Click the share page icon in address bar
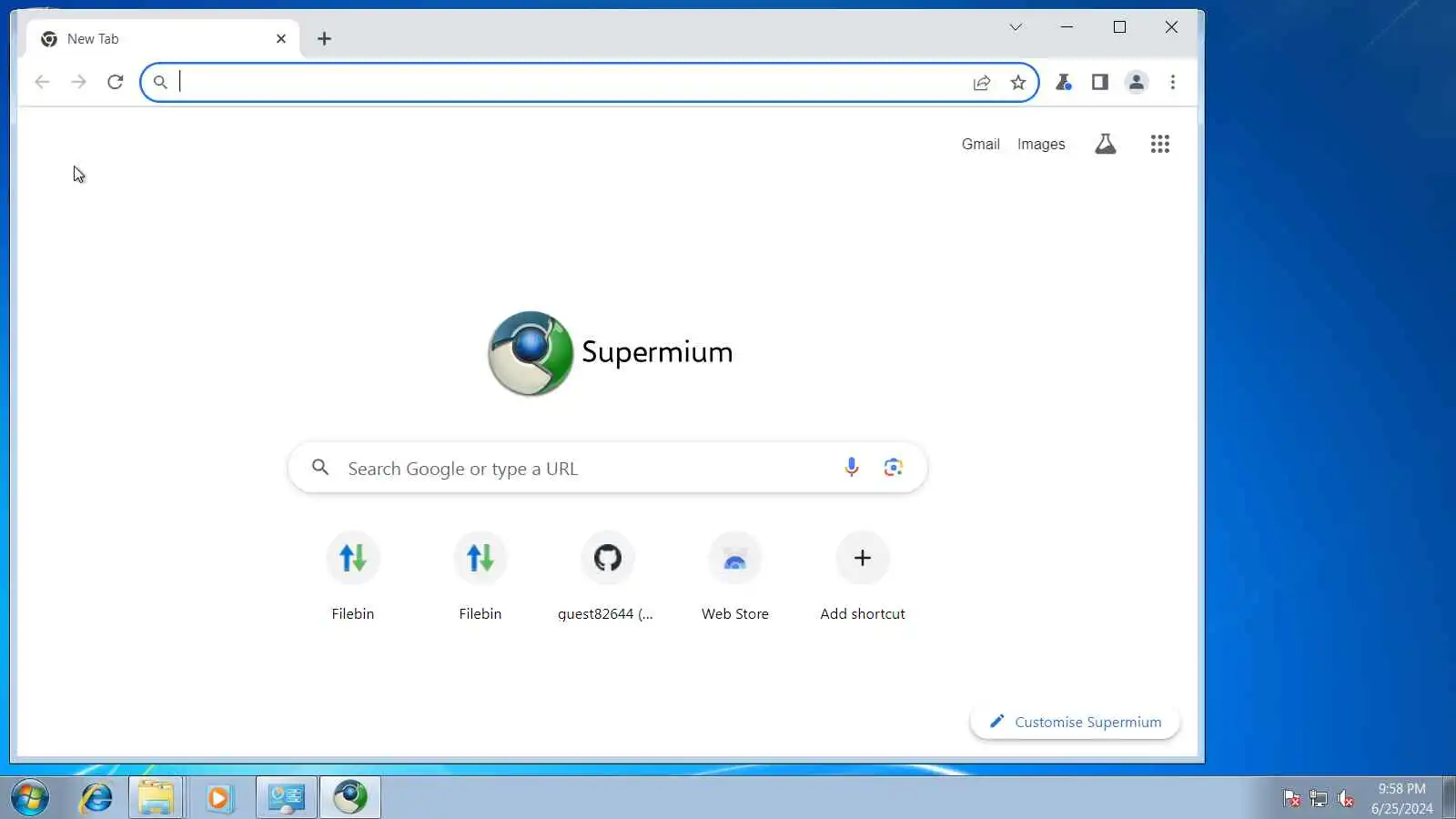Image resolution: width=1456 pixels, height=819 pixels. (x=981, y=83)
